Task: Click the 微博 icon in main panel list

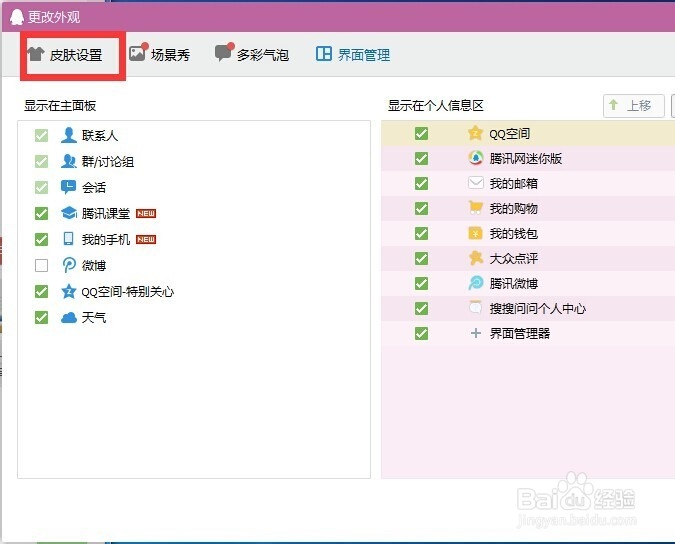Action: tap(69, 265)
